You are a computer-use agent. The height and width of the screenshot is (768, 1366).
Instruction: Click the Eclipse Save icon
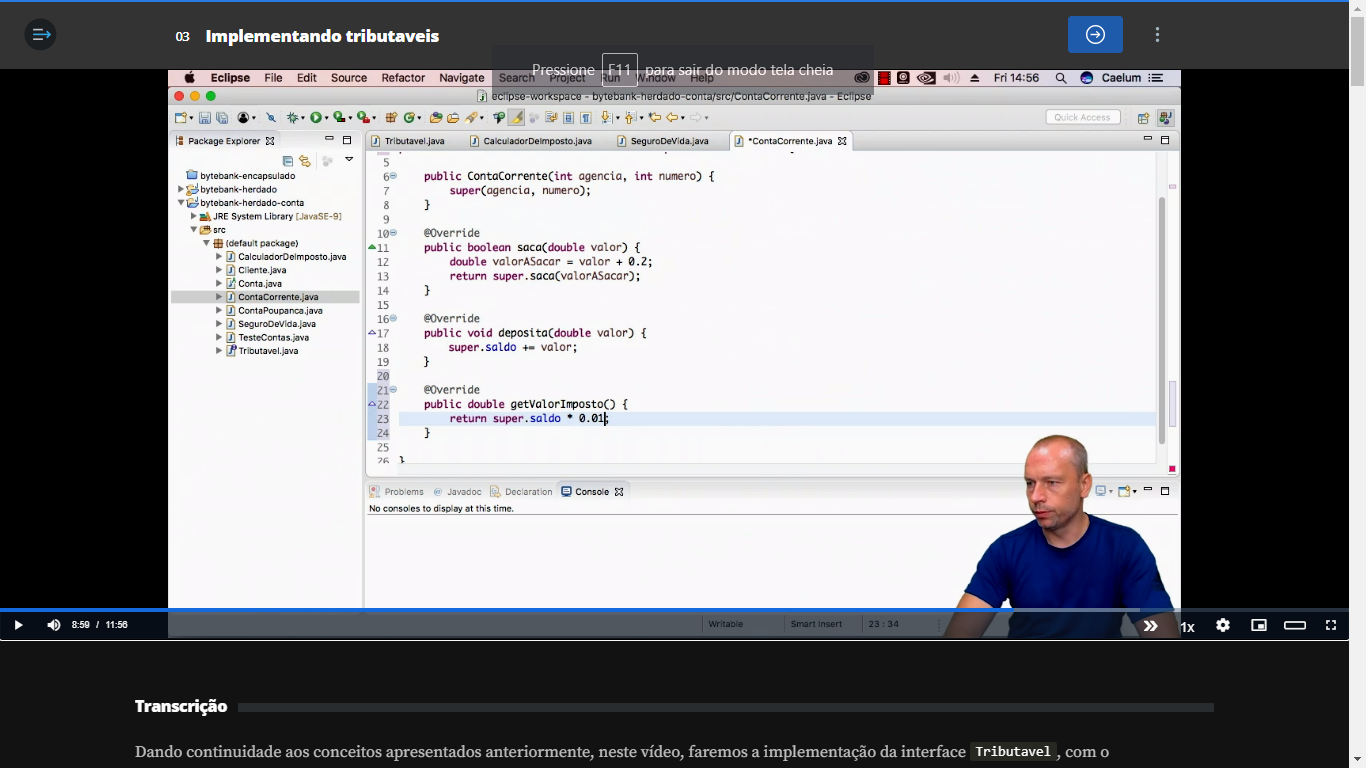(204, 118)
